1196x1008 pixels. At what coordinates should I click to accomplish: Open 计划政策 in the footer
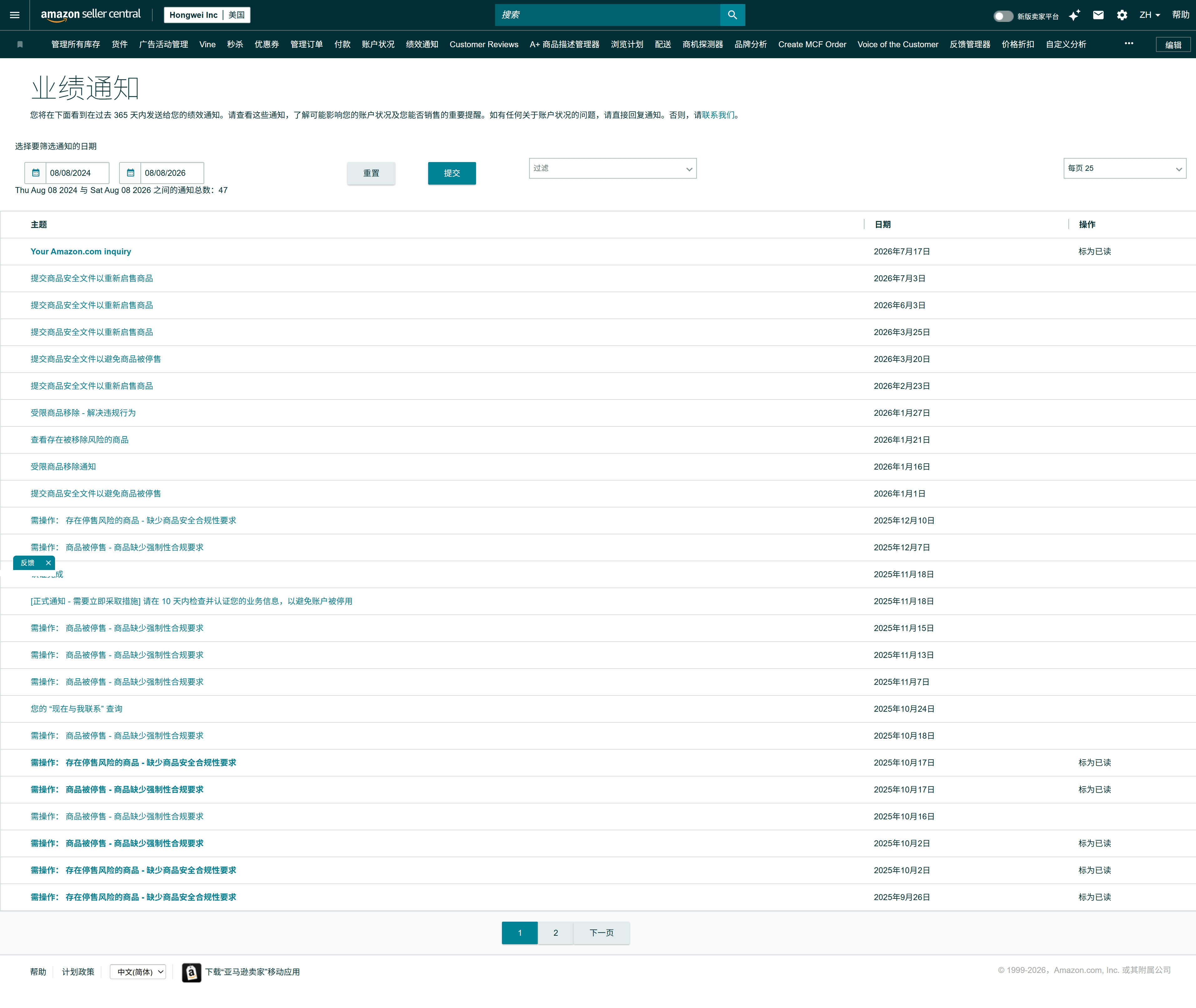pyautogui.click(x=78, y=972)
